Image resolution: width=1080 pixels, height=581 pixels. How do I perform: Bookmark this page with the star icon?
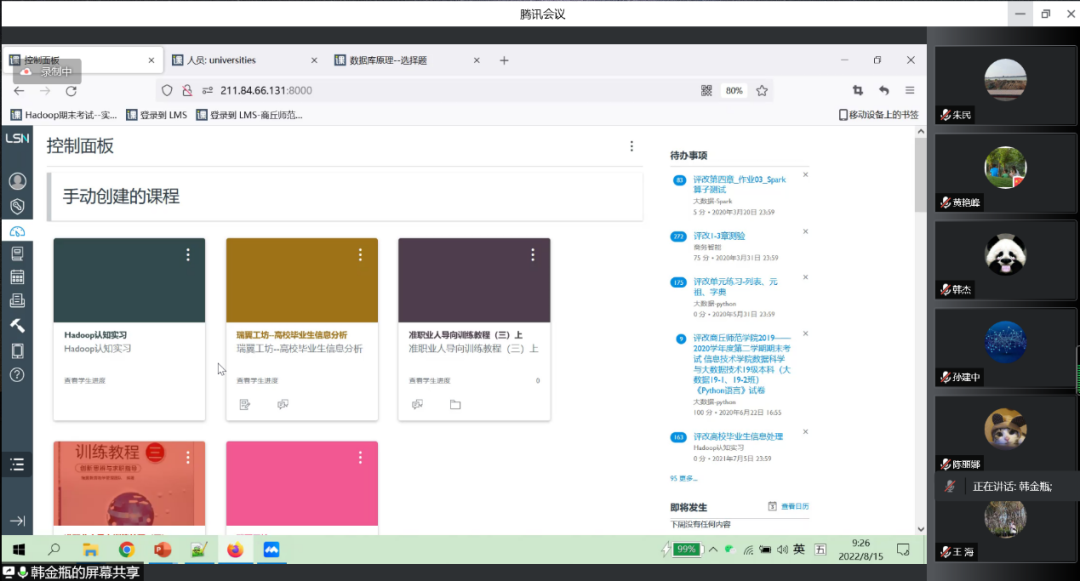(x=762, y=91)
